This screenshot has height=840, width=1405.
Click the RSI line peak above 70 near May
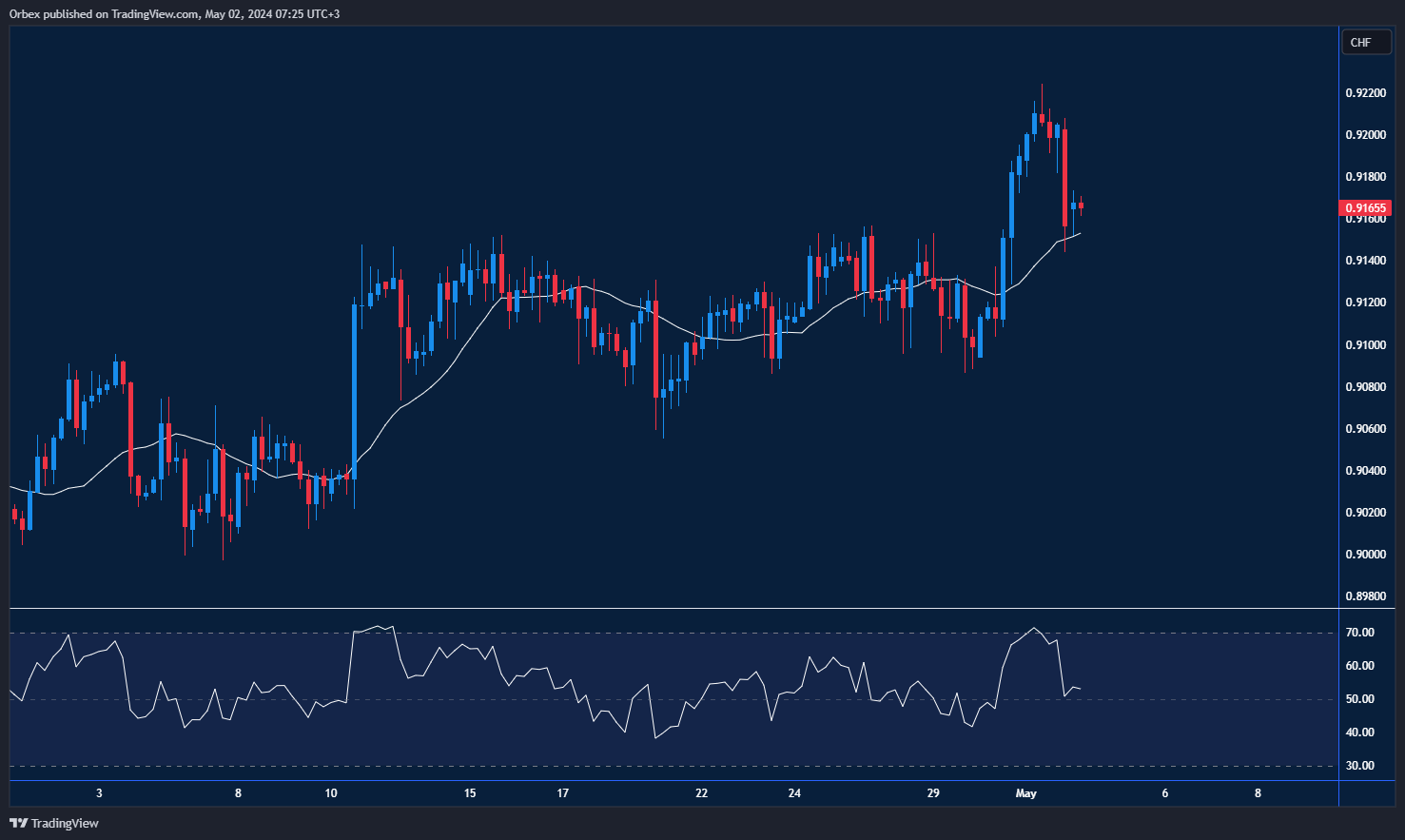tap(1034, 628)
